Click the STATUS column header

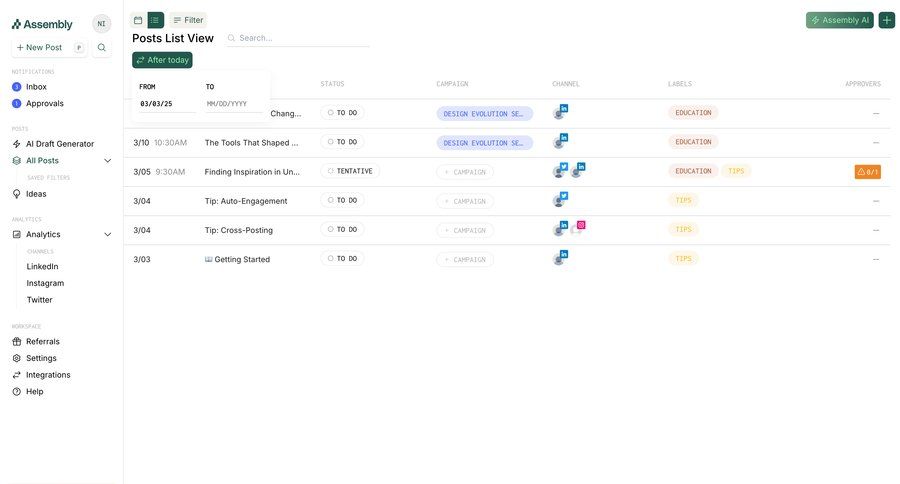(332, 84)
